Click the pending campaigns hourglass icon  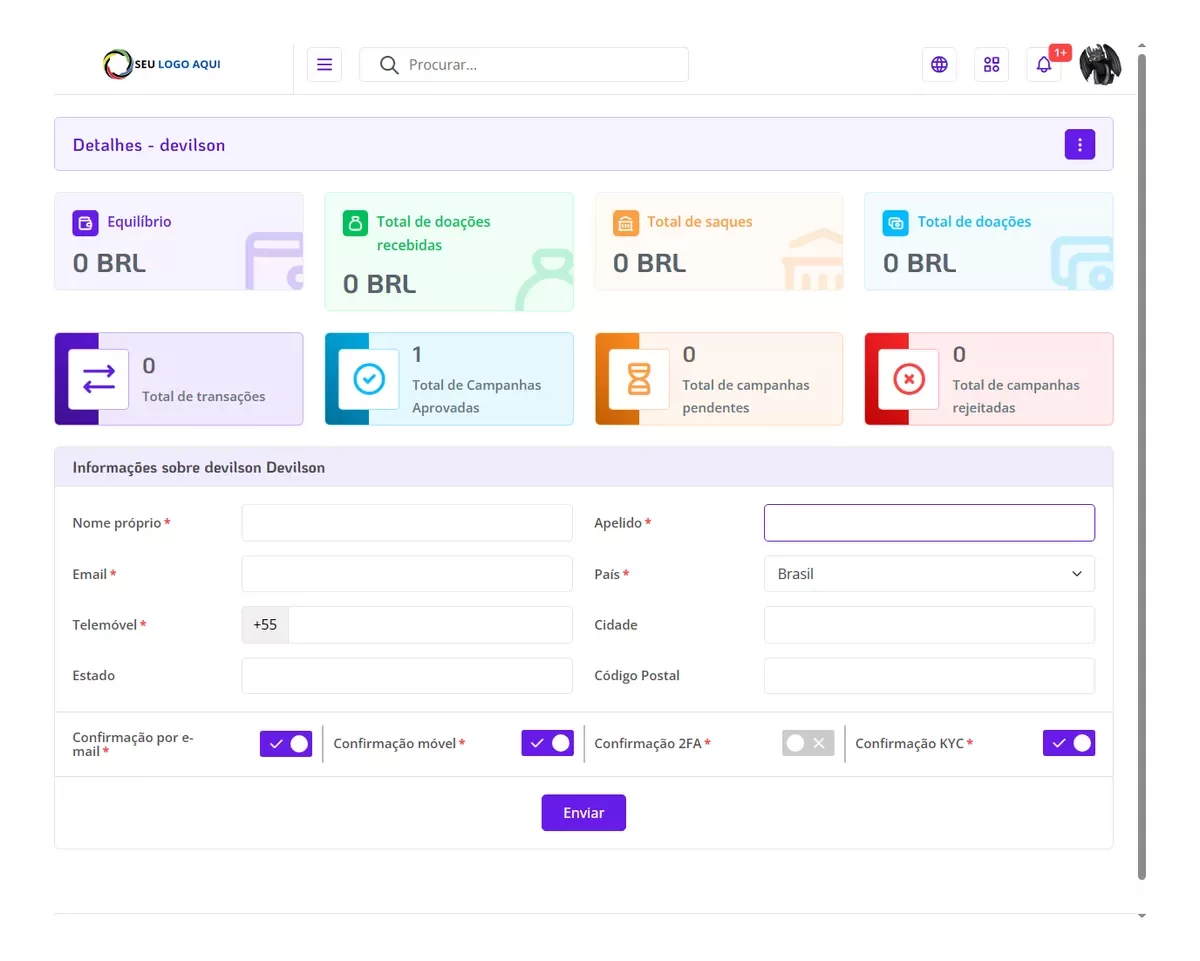click(x=639, y=379)
